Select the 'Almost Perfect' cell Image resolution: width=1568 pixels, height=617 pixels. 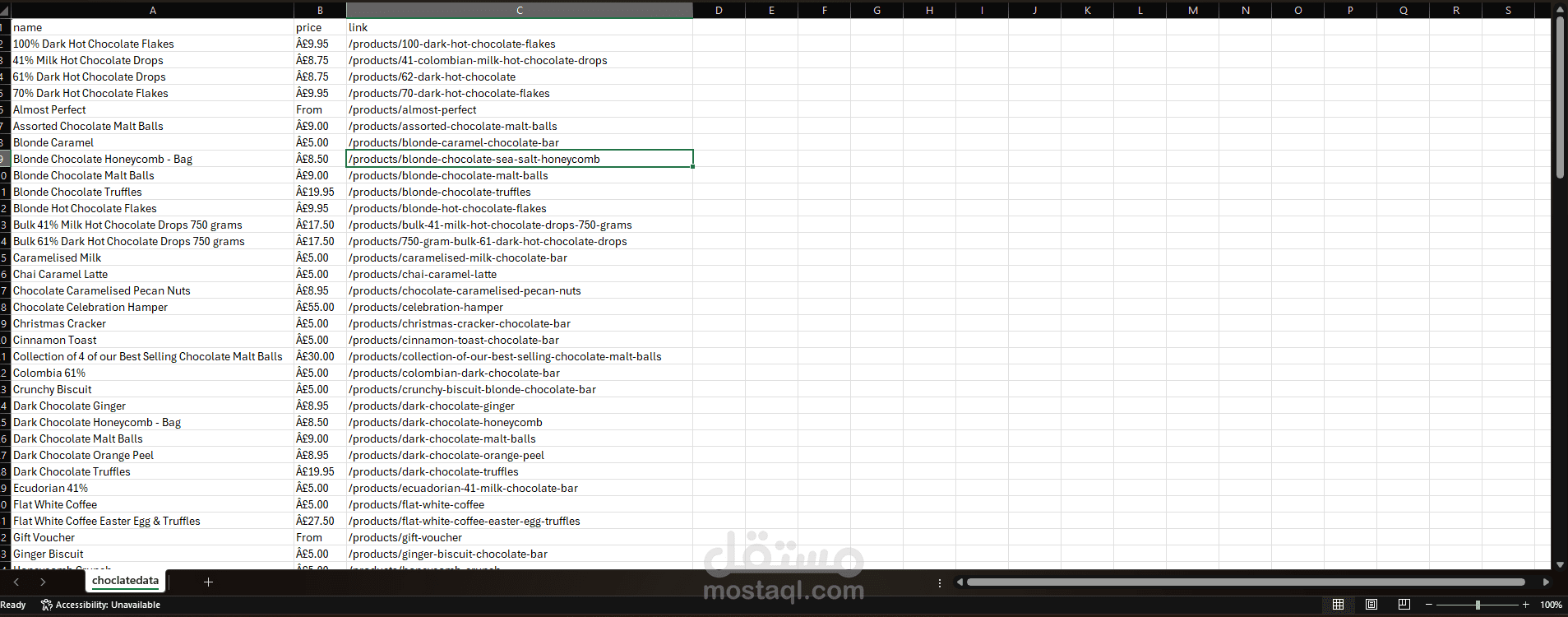tap(153, 109)
